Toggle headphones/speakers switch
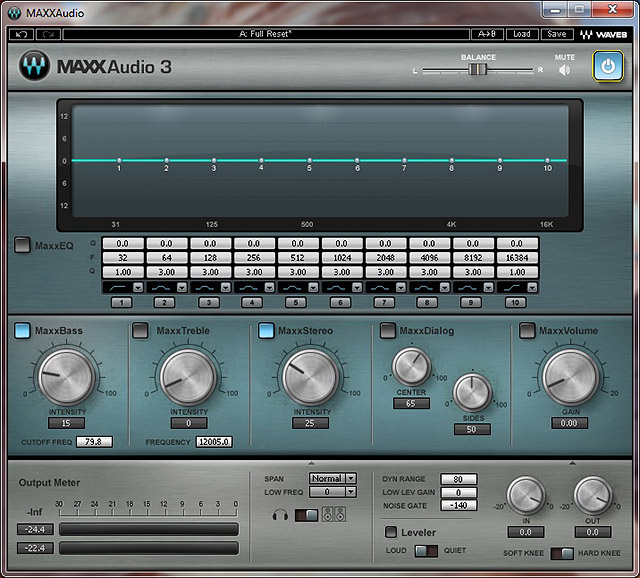 [306, 515]
